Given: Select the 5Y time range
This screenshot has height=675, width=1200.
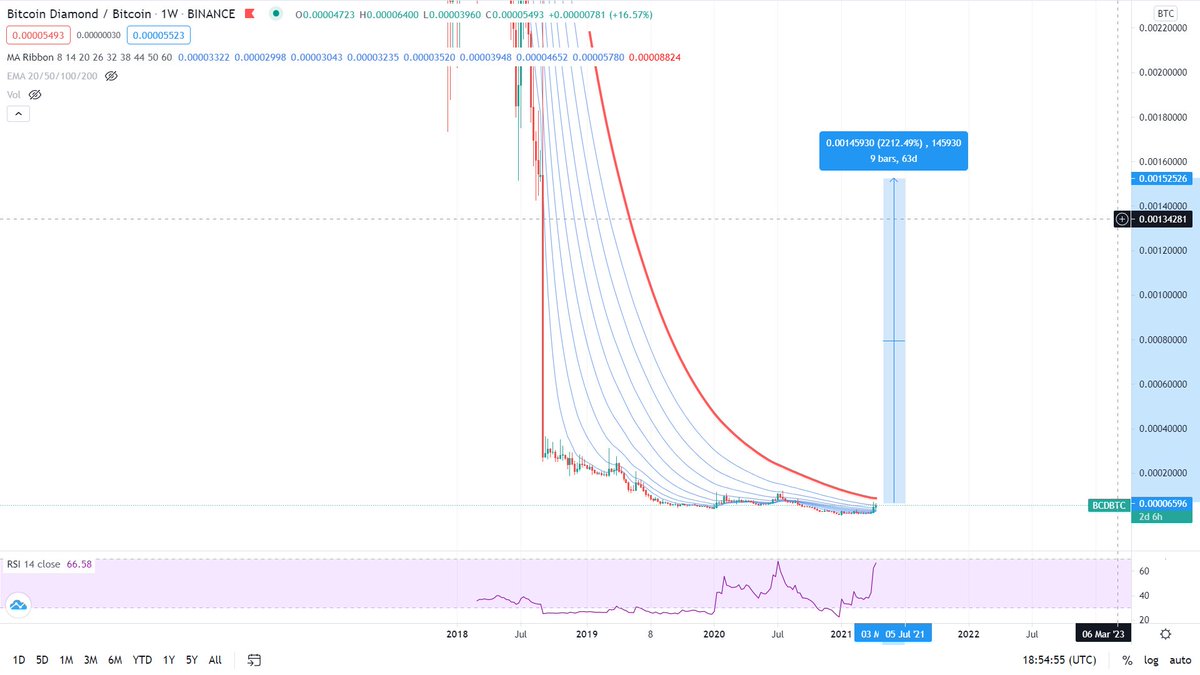Looking at the screenshot, I should click(x=191, y=660).
